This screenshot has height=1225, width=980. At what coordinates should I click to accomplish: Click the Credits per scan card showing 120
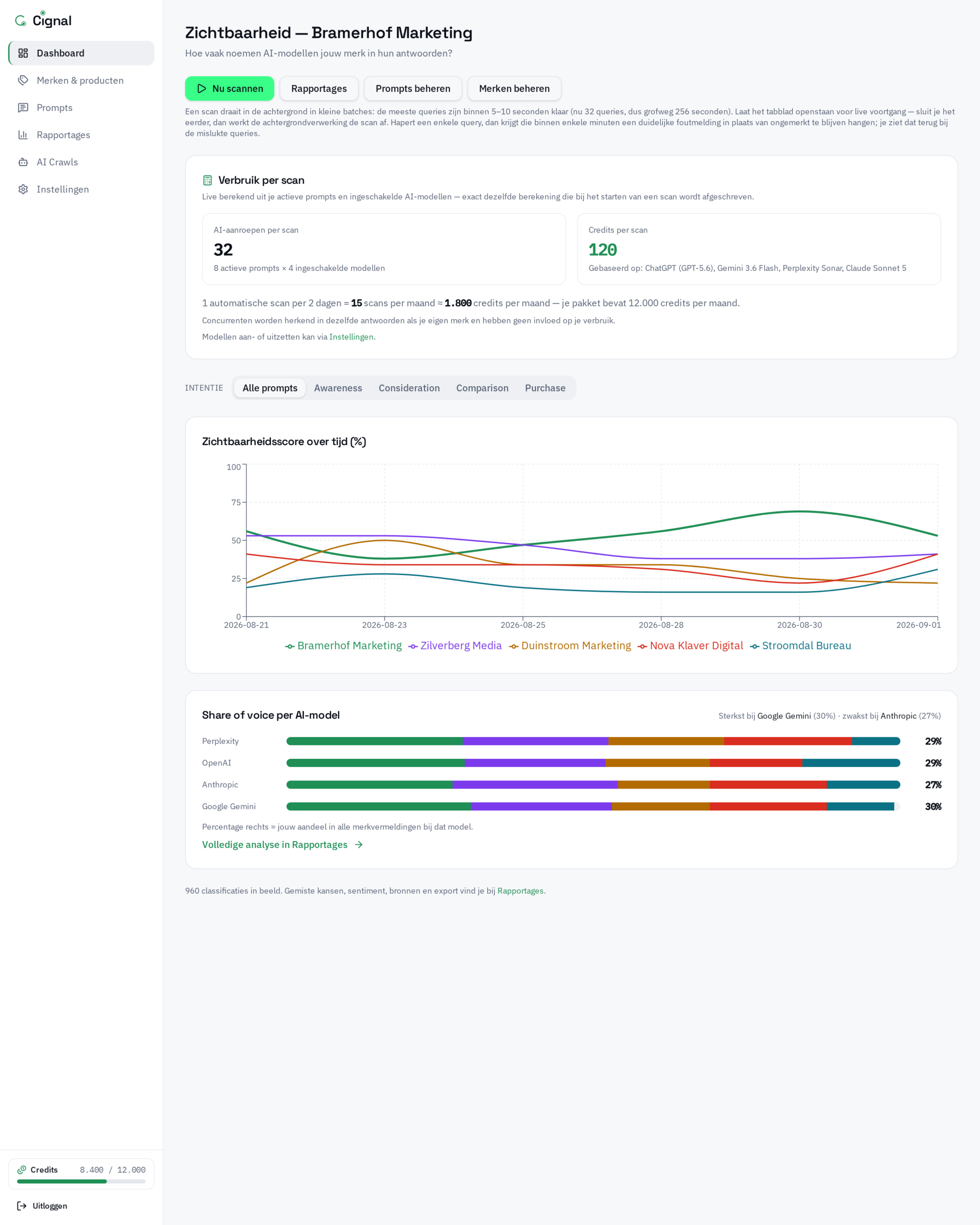point(759,249)
